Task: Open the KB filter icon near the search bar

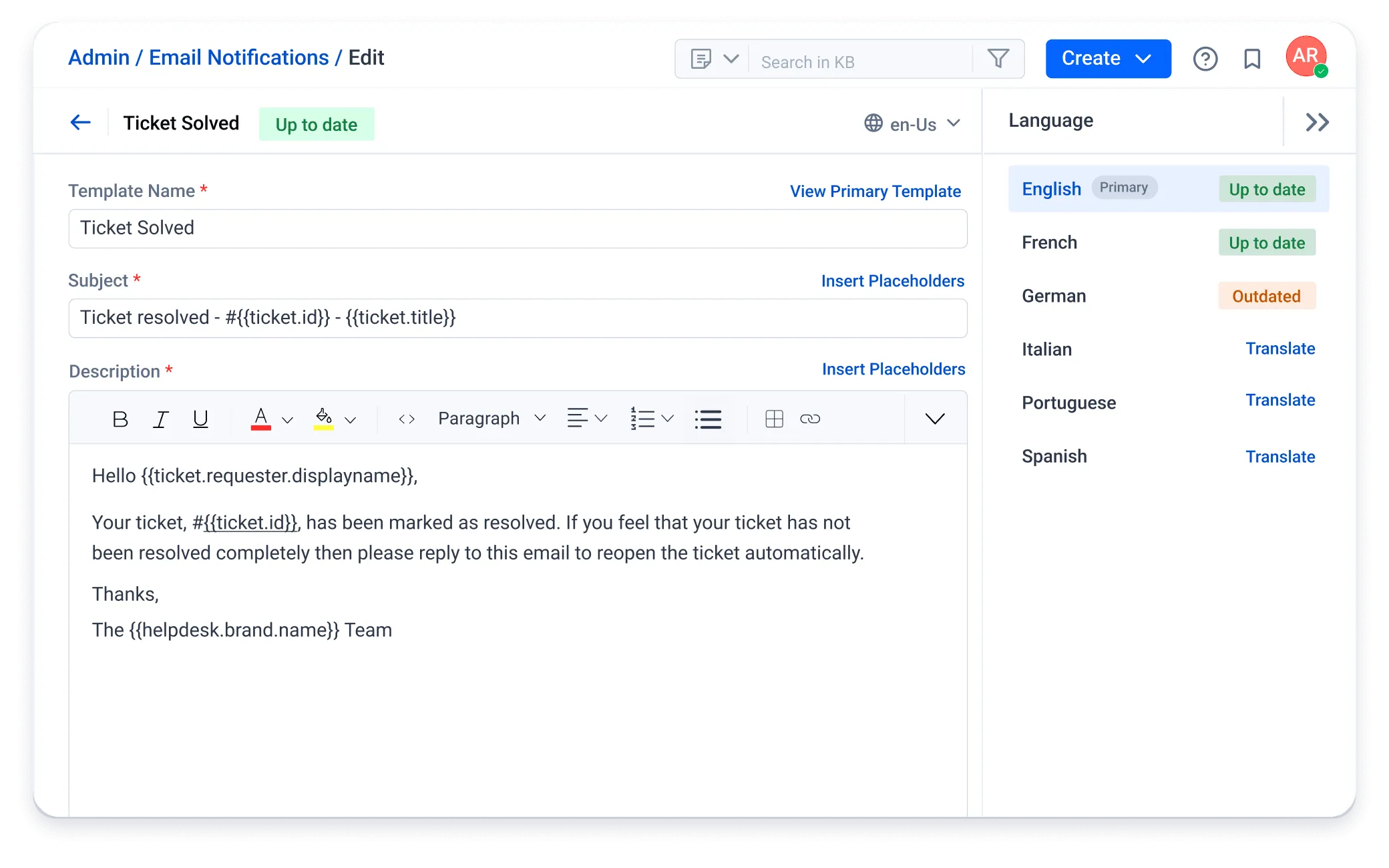Action: pos(998,59)
